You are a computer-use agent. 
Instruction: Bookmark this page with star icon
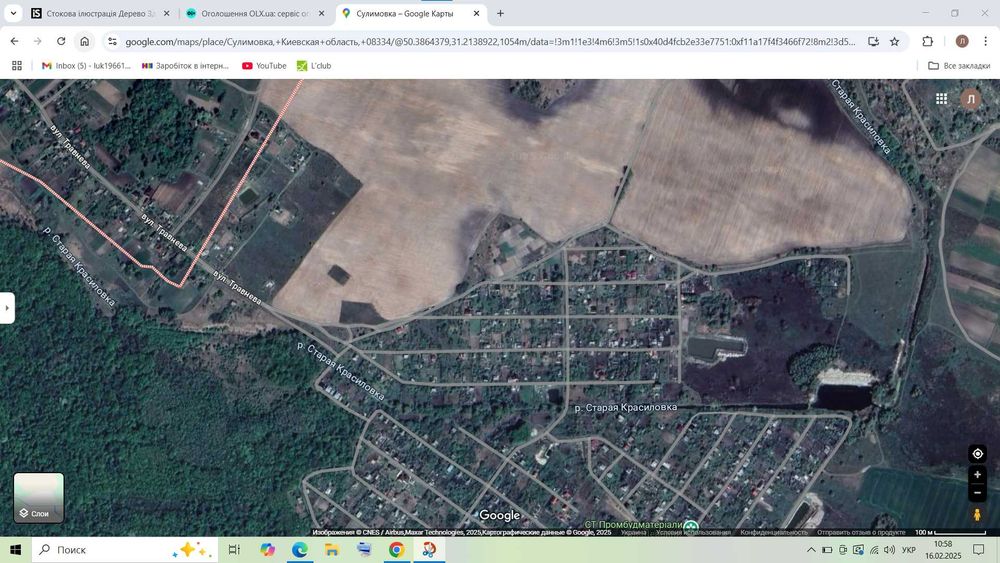coord(895,41)
